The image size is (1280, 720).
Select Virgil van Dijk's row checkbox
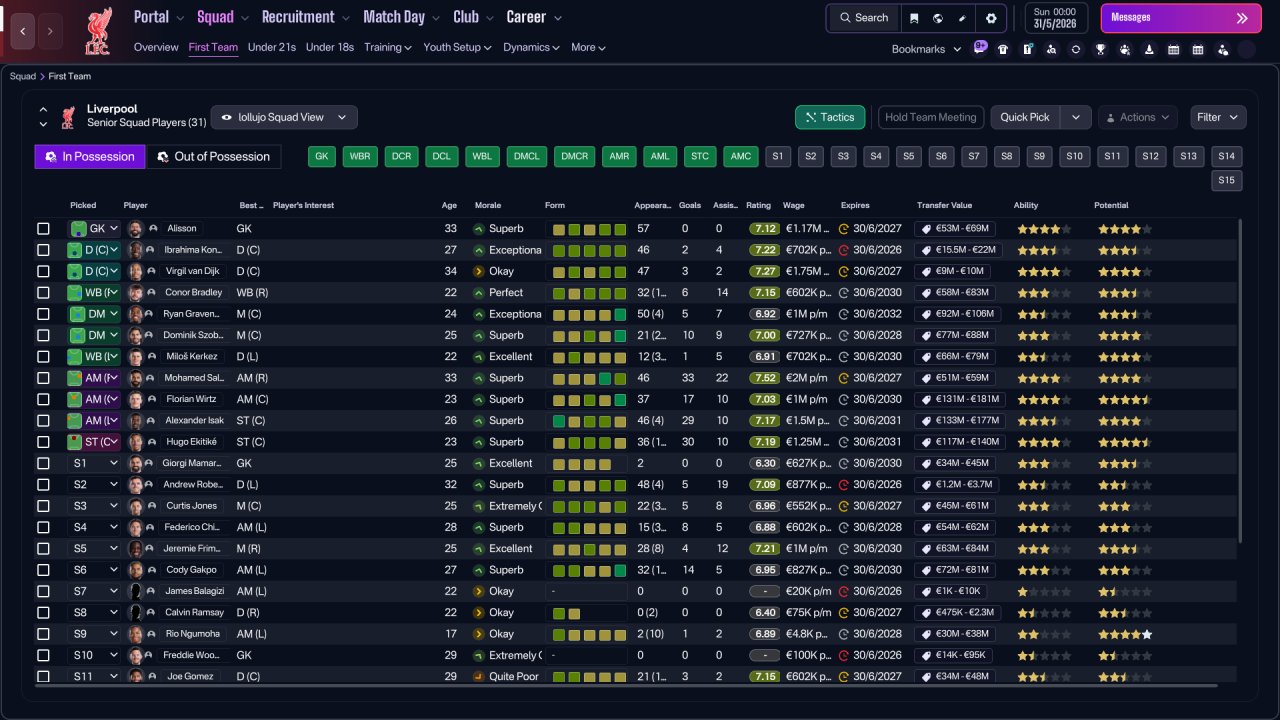tap(43, 271)
